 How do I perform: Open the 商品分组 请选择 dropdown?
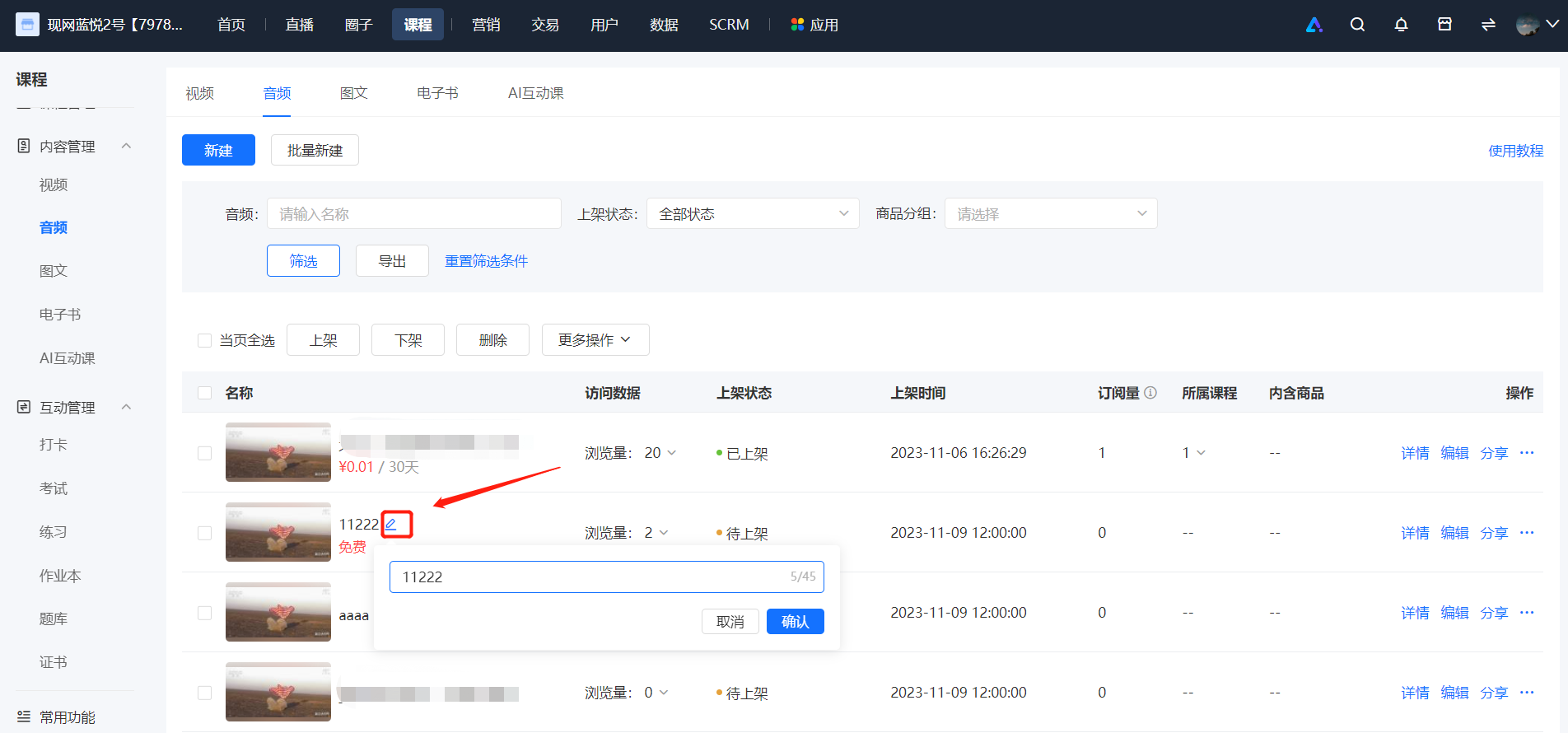pyautogui.click(x=1051, y=213)
